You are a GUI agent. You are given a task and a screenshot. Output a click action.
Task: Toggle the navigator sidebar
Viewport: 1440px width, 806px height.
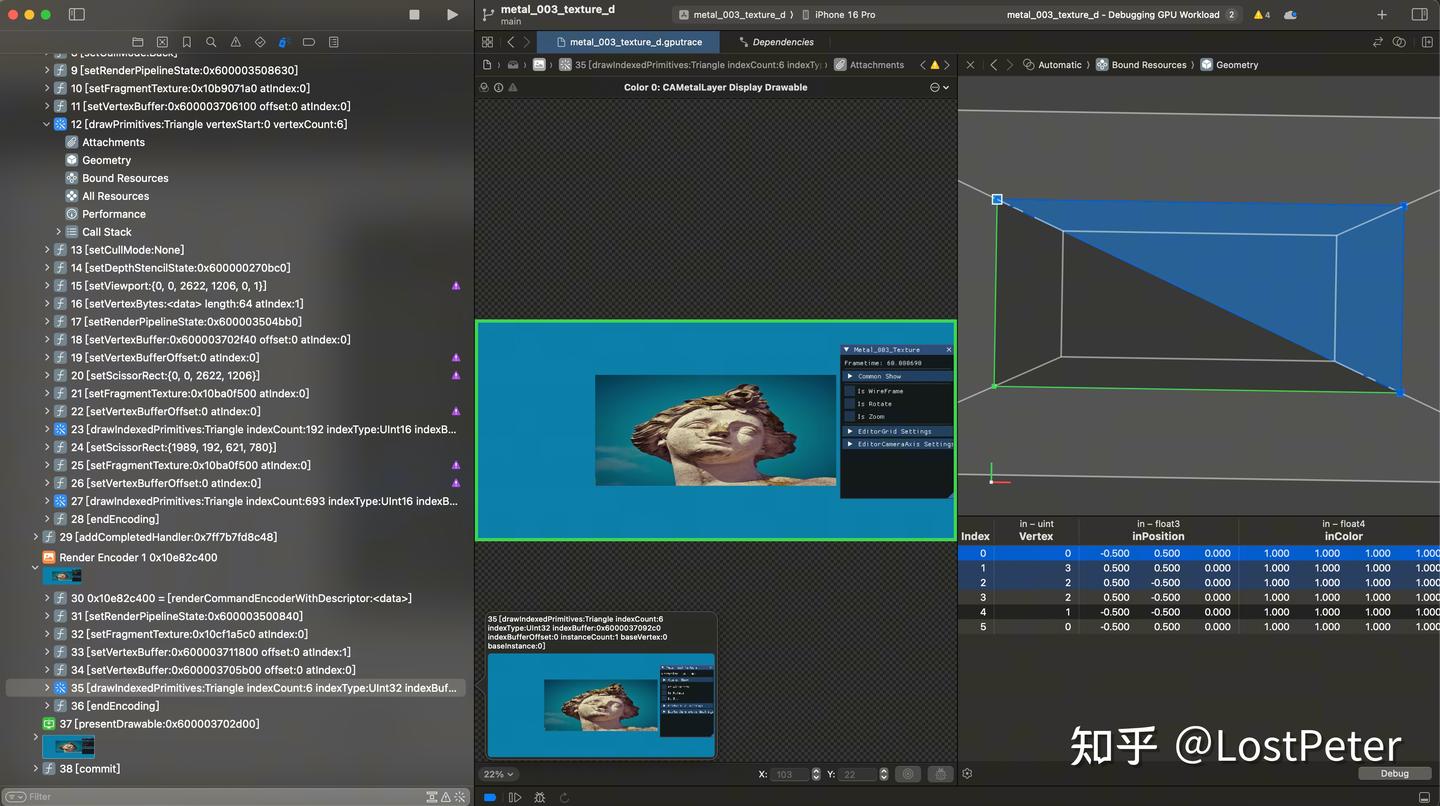[77, 14]
